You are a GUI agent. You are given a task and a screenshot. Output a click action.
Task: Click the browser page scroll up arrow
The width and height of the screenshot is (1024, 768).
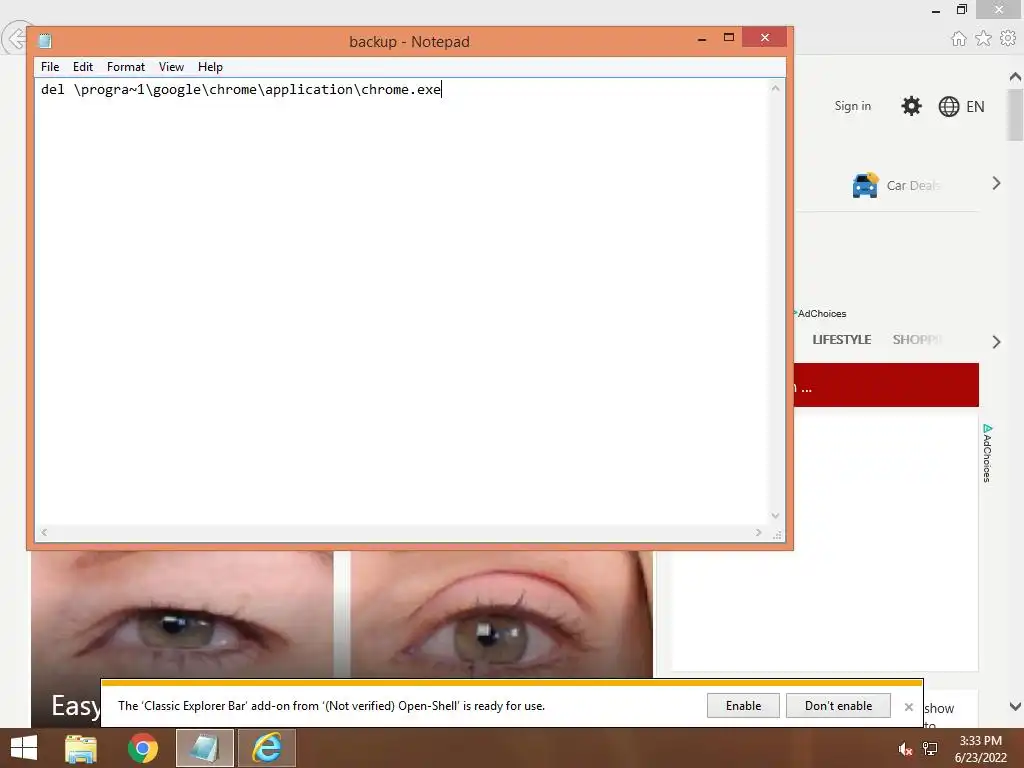1015,77
